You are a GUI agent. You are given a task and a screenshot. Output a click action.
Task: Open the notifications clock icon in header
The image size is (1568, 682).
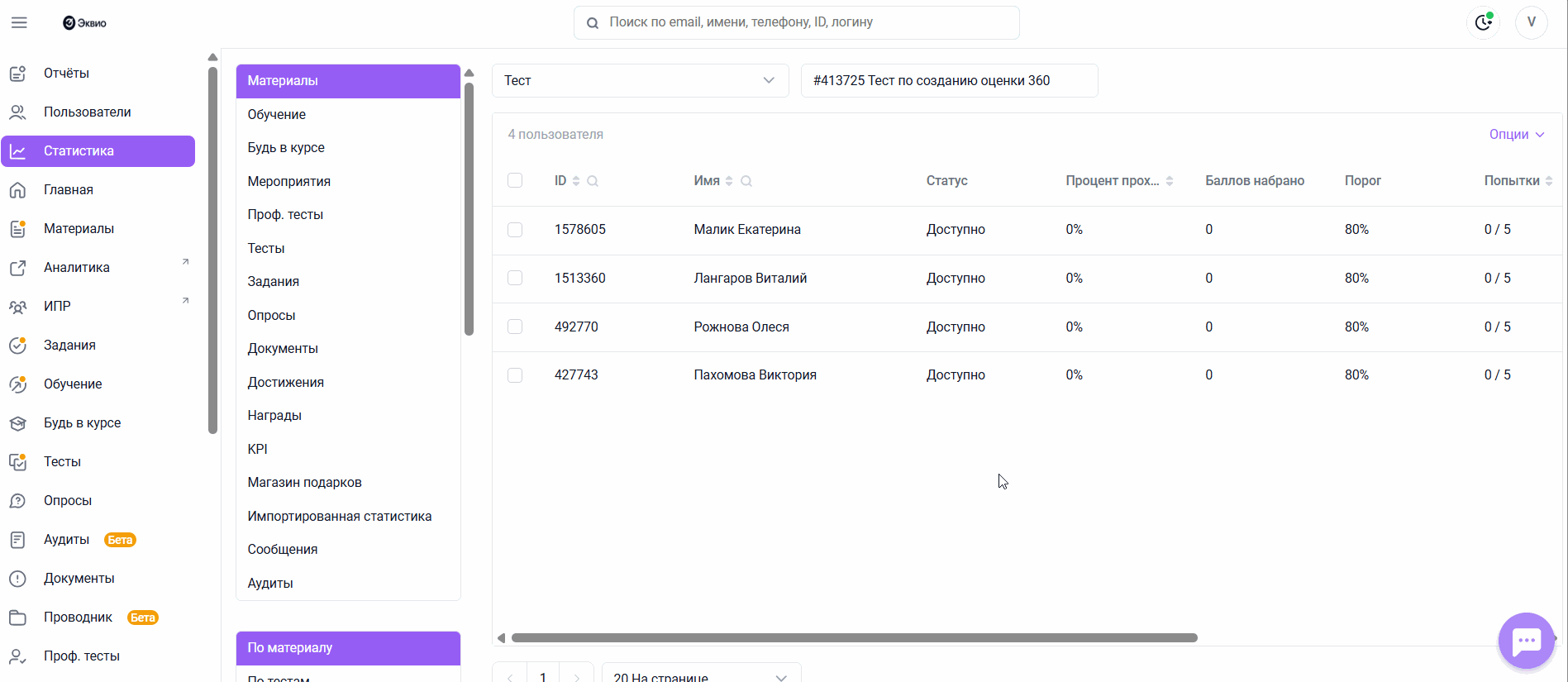(x=1484, y=22)
